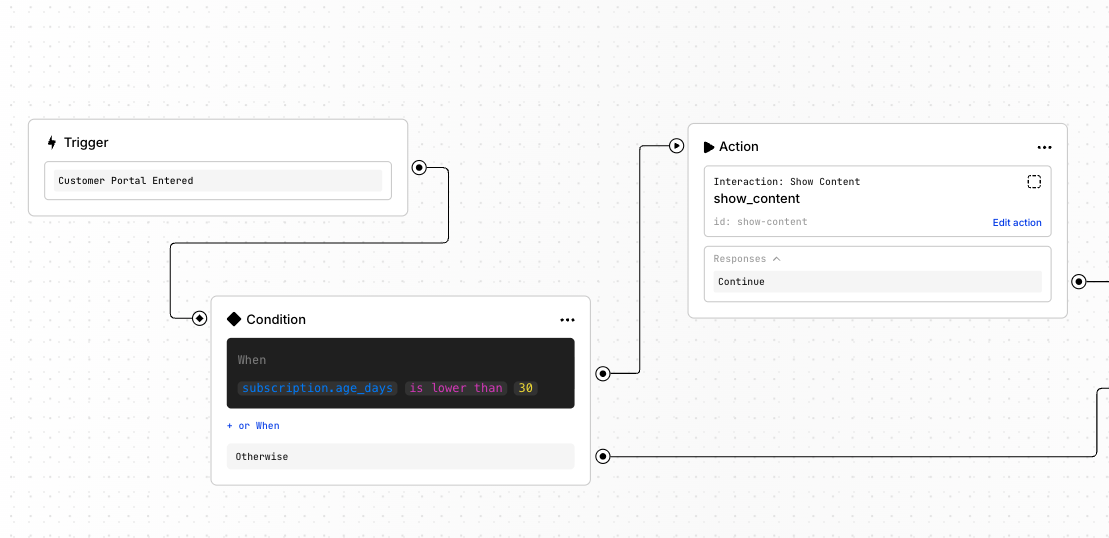Select the subscription.age_days field token
The width and height of the screenshot is (1109, 538).
[x=318, y=388]
